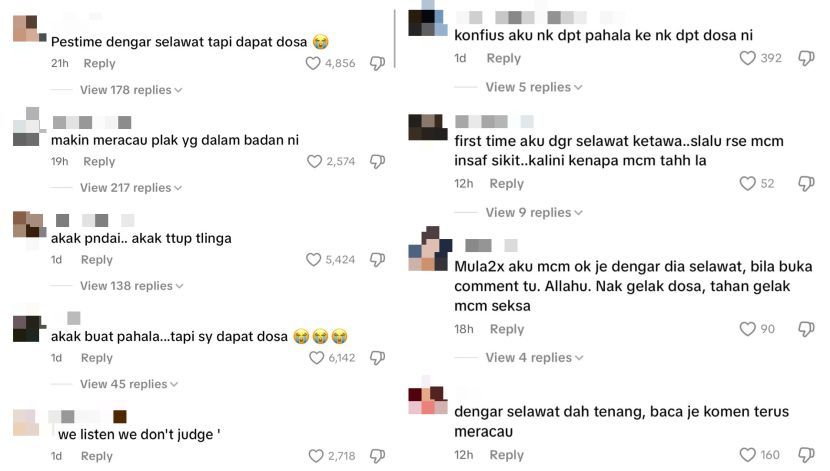Dislike the 'dengar selawat dah tenang' comment

tap(806, 455)
